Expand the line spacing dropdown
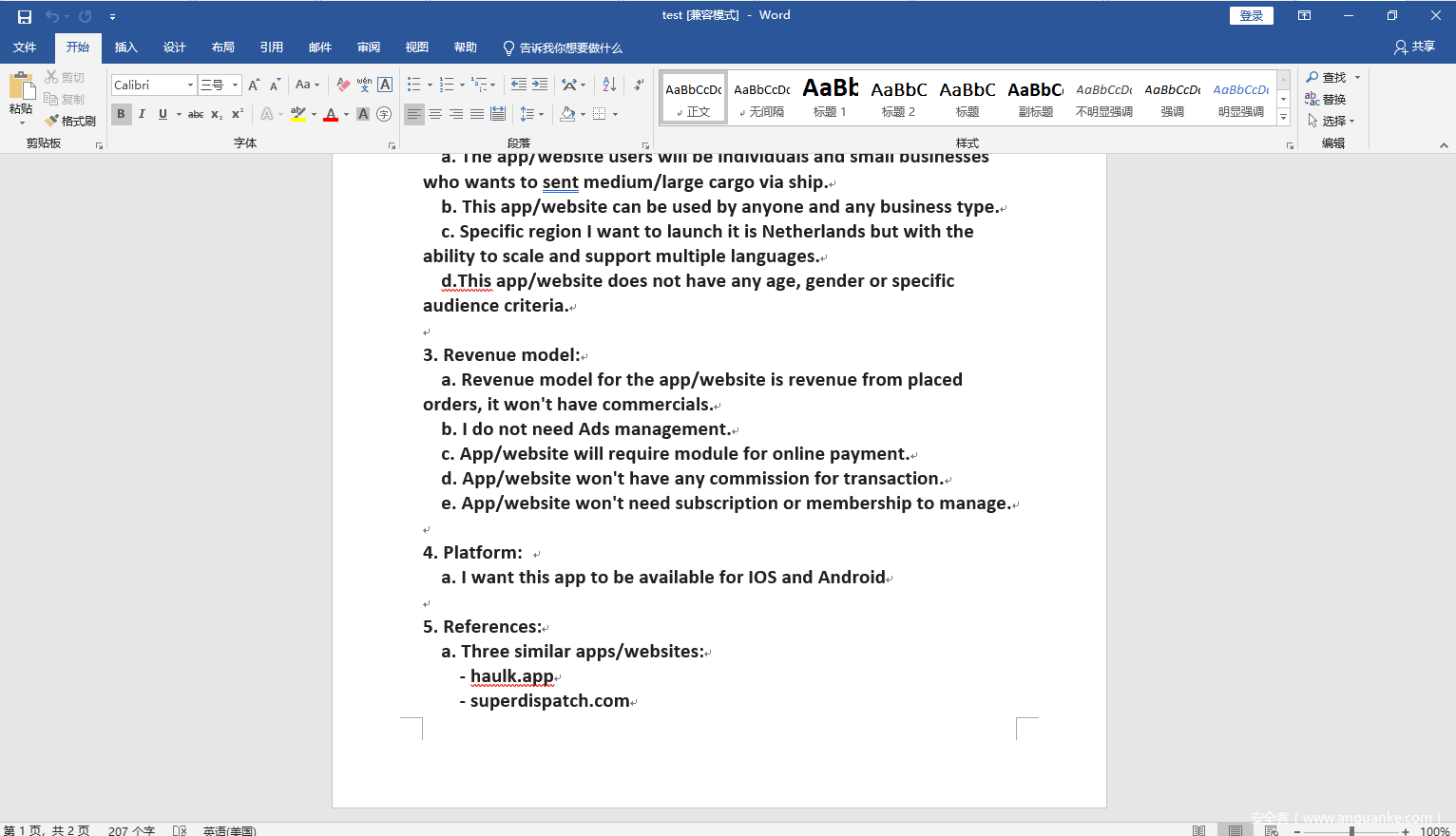This screenshot has width=1456, height=836. (542, 114)
